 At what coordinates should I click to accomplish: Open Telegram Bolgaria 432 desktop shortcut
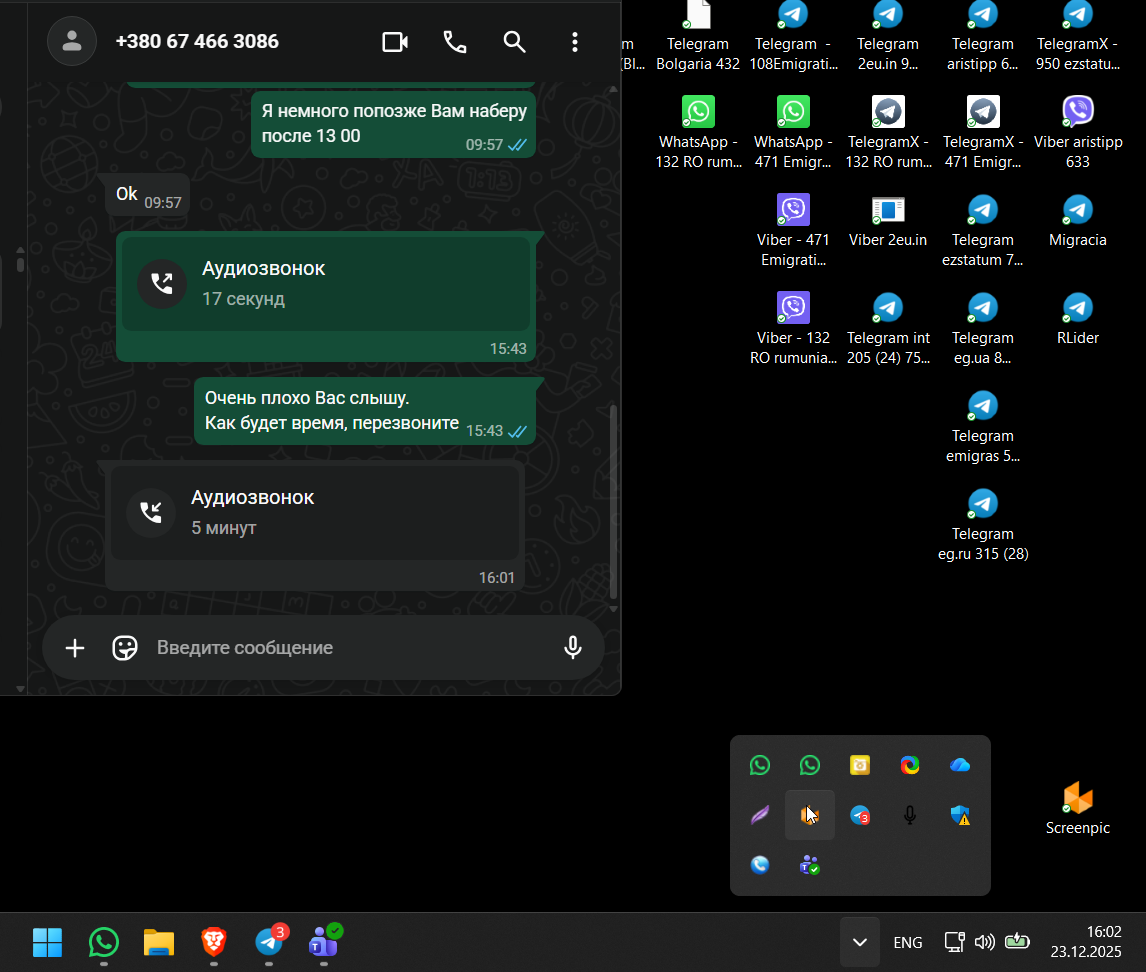click(x=698, y=37)
